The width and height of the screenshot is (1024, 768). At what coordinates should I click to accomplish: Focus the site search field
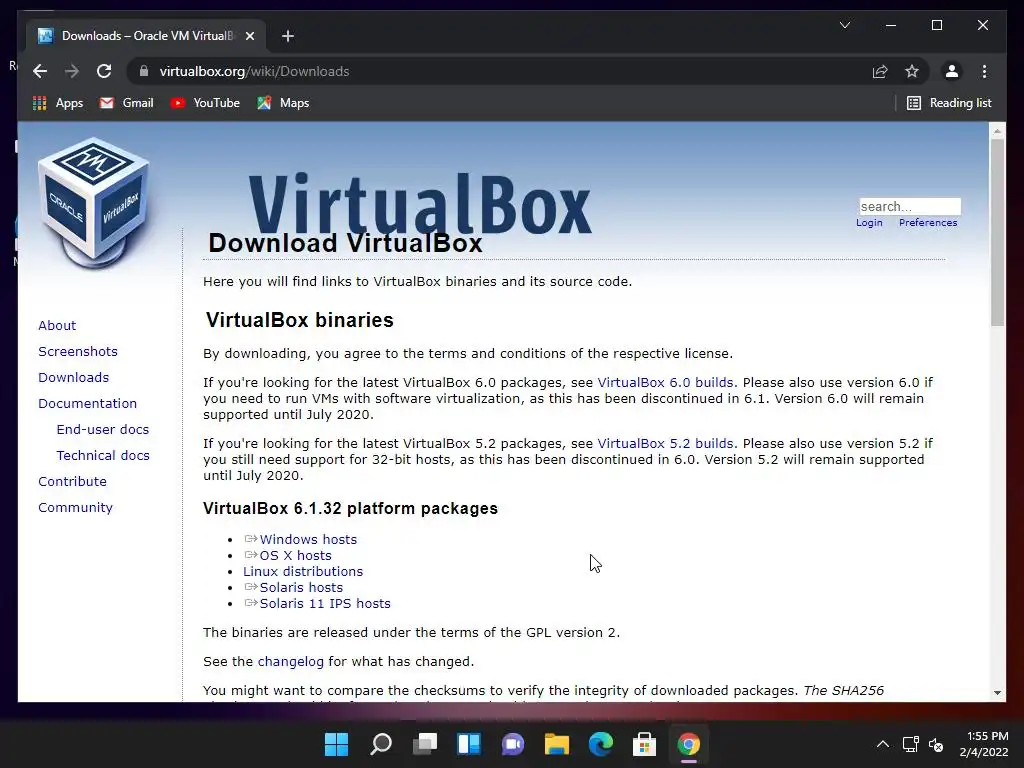point(910,206)
